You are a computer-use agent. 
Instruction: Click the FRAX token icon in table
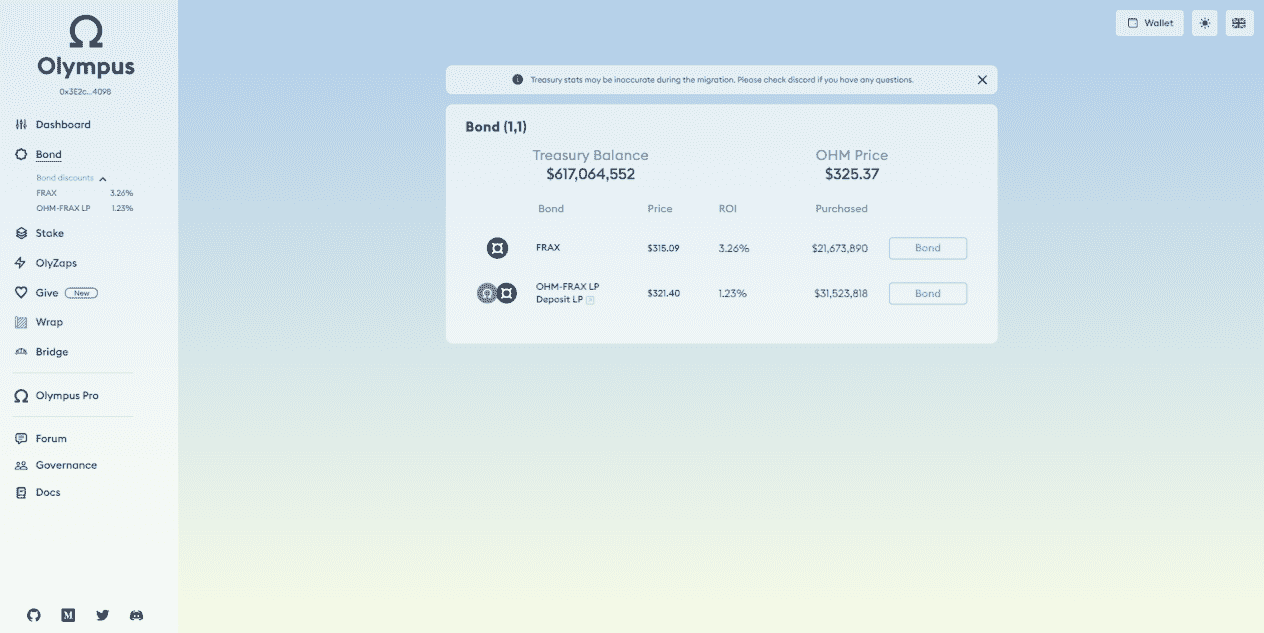coord(497,248)
